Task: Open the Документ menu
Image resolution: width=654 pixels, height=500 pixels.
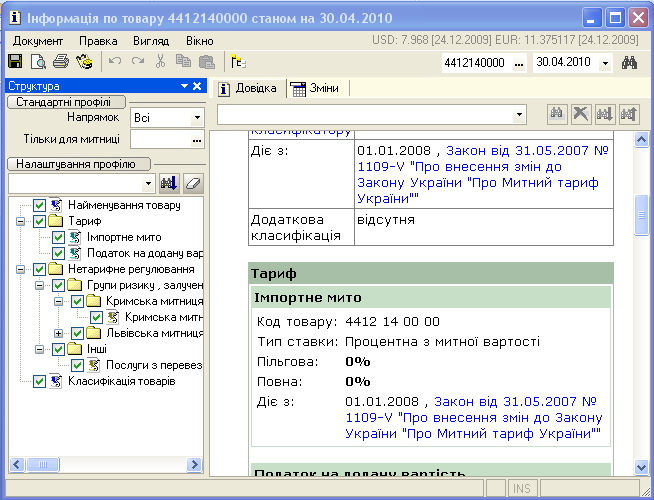Action: coord(38,41)
